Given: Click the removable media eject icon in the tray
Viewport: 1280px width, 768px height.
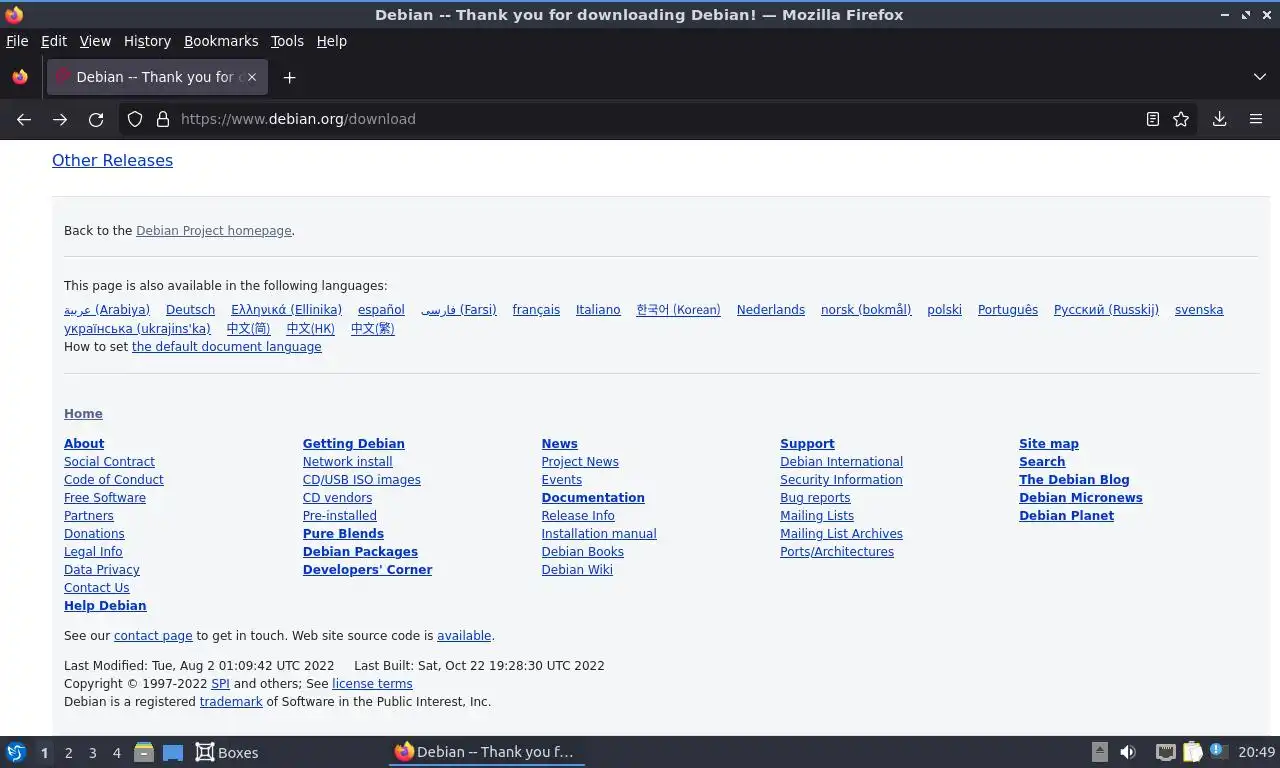Looking at the screenshot, I should click(1100, 752).
